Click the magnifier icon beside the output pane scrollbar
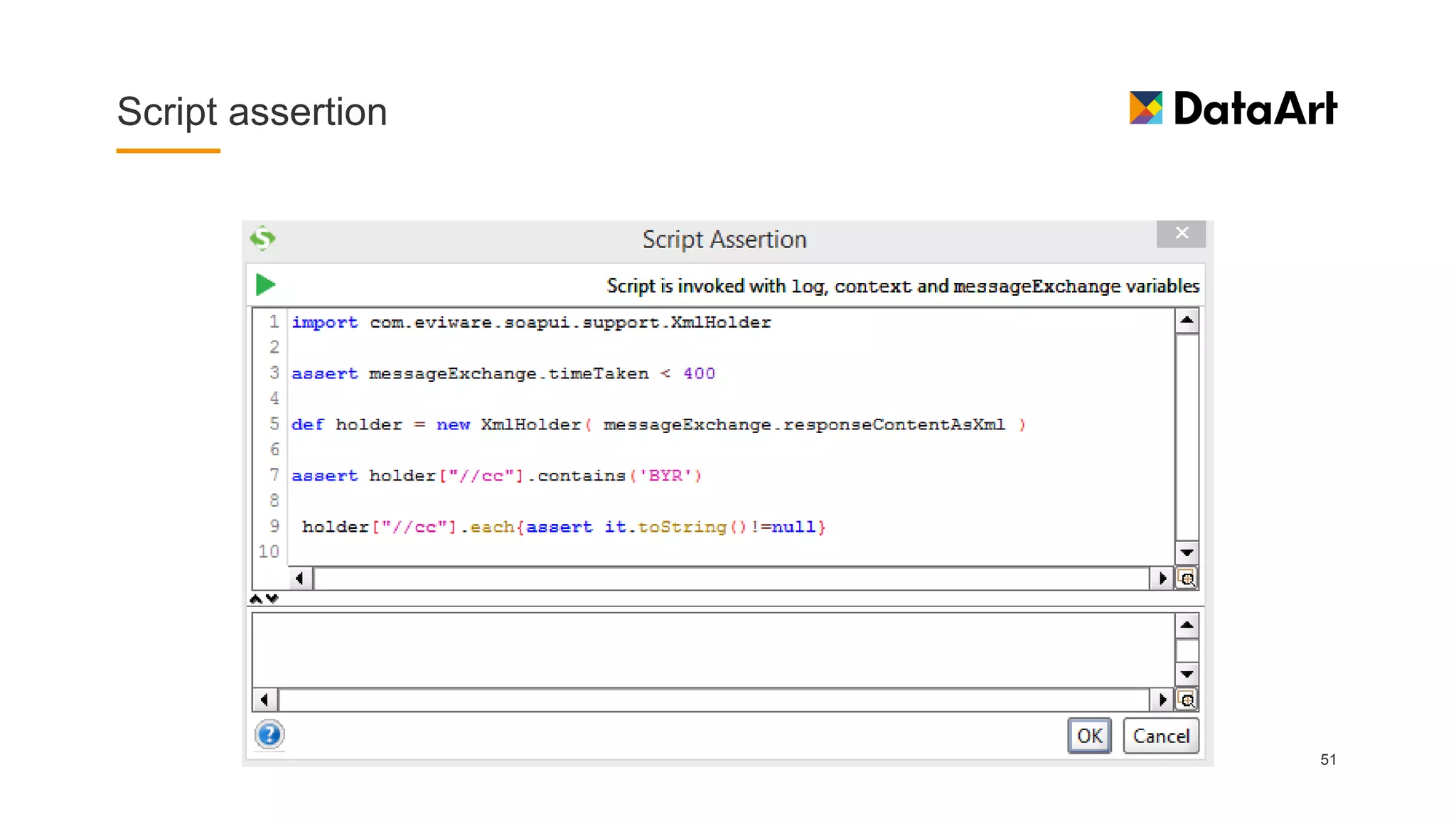This screenshot has width=1456, height=819. point(1187,700)
